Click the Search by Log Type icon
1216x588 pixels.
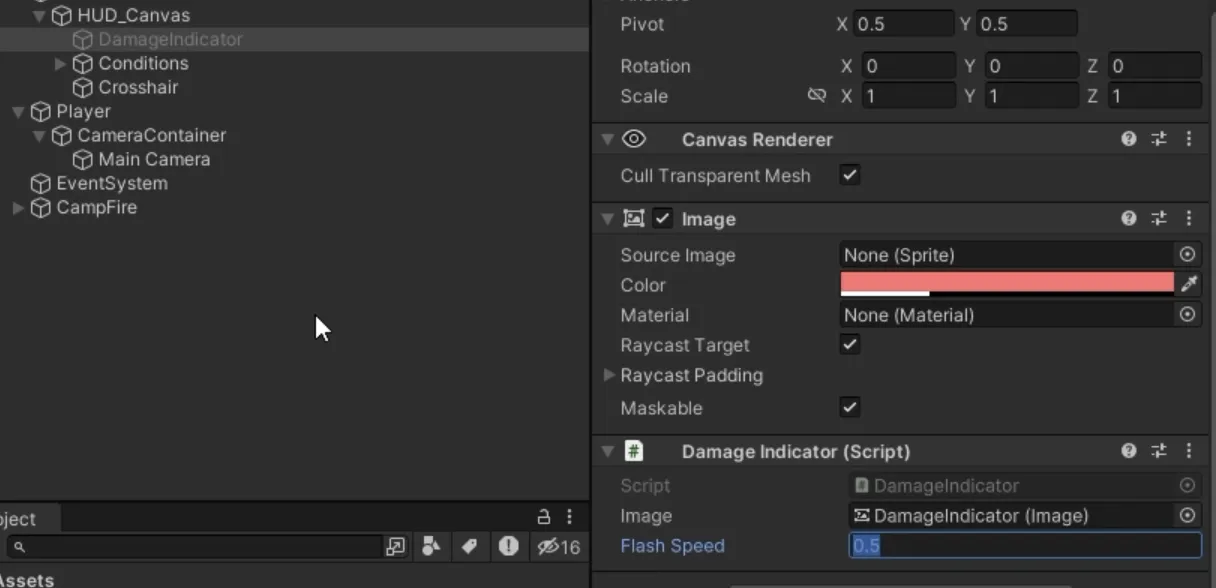click(508, 547)
